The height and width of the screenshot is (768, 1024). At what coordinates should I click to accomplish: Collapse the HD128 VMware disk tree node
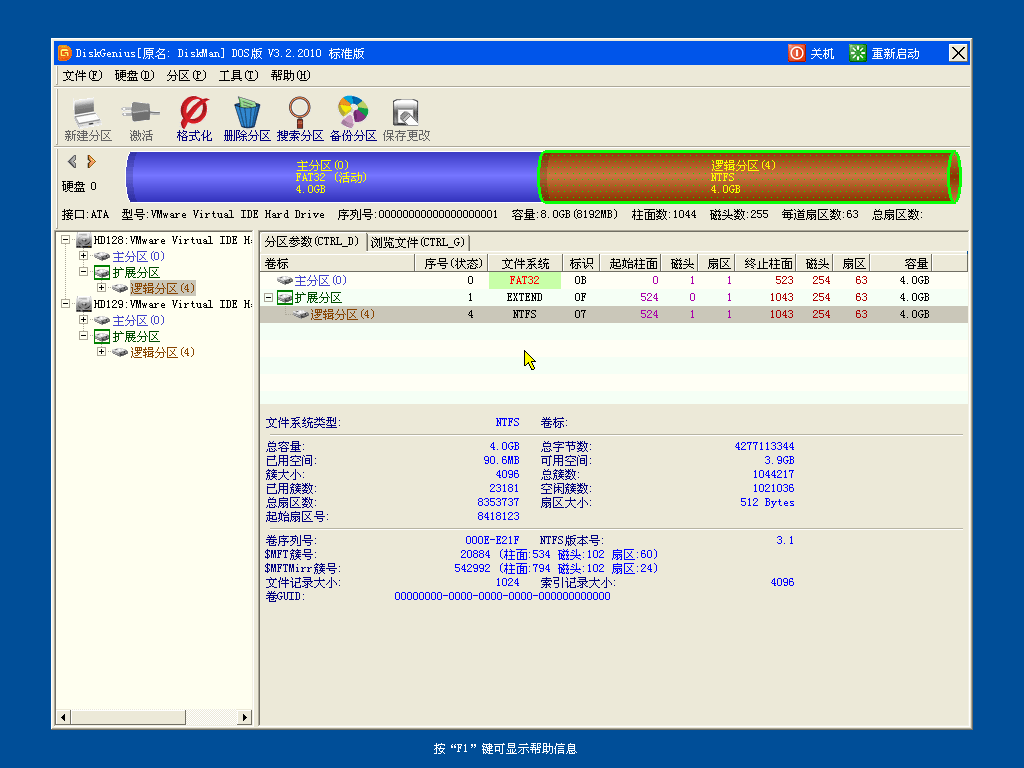point(67,241)
